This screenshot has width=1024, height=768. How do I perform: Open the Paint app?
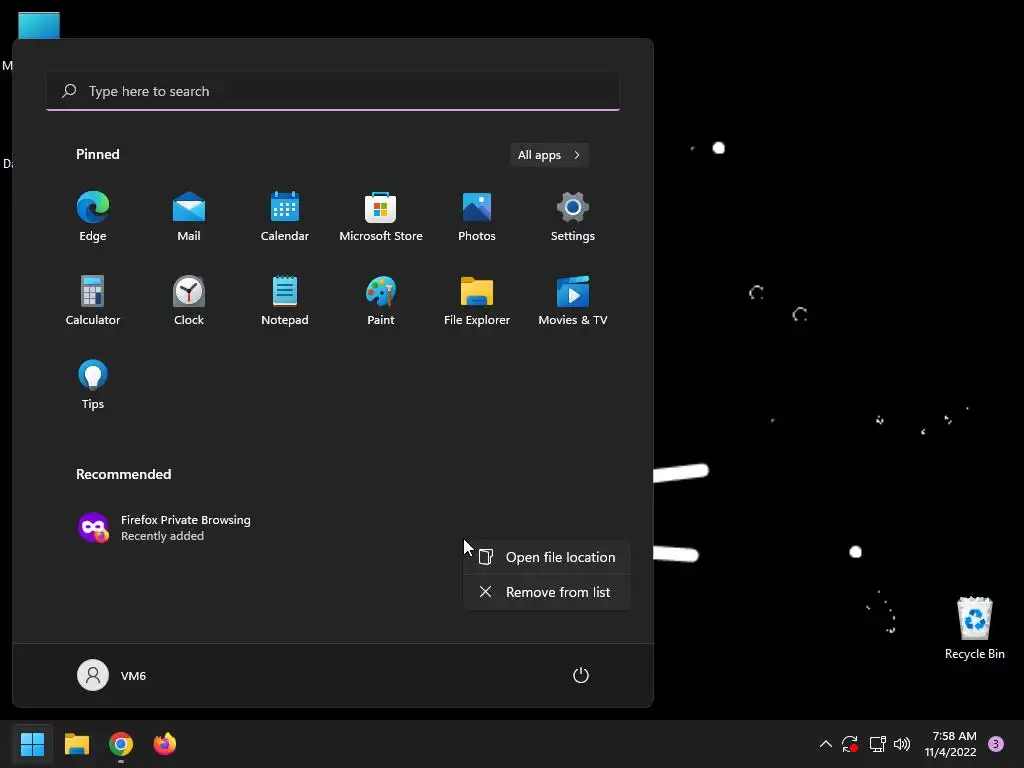point(381,301)
